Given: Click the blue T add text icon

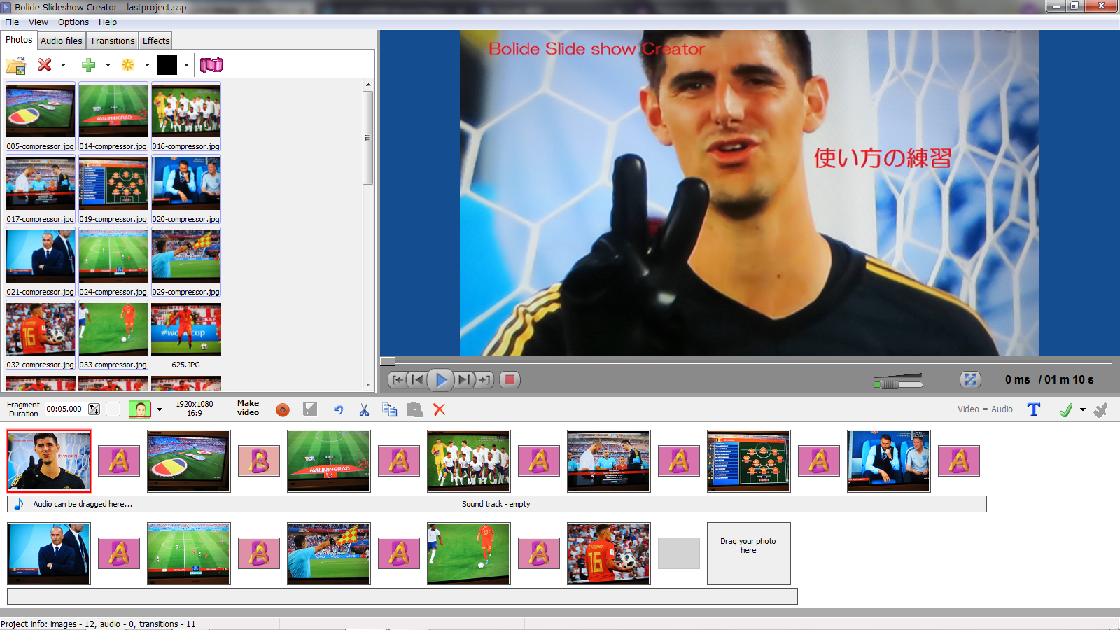Looking at the screenshot, I should 1034,409.
